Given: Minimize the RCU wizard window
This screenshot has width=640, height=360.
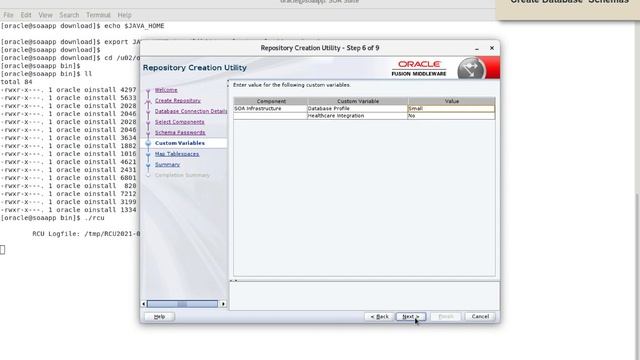Looking at the screenshot, I should (477, 48).
